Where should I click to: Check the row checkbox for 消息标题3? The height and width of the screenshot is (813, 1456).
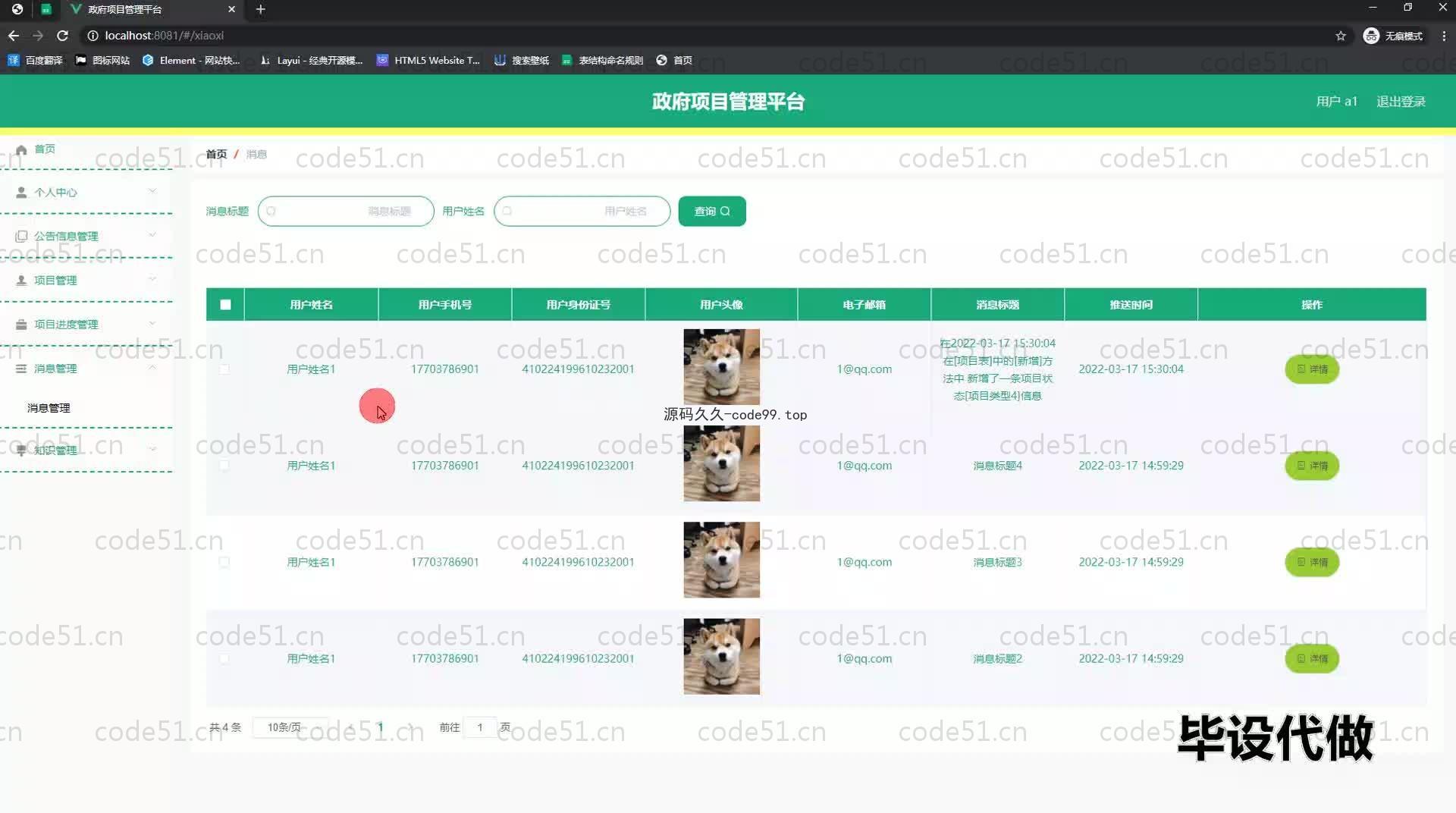click(x=224, y=562)
